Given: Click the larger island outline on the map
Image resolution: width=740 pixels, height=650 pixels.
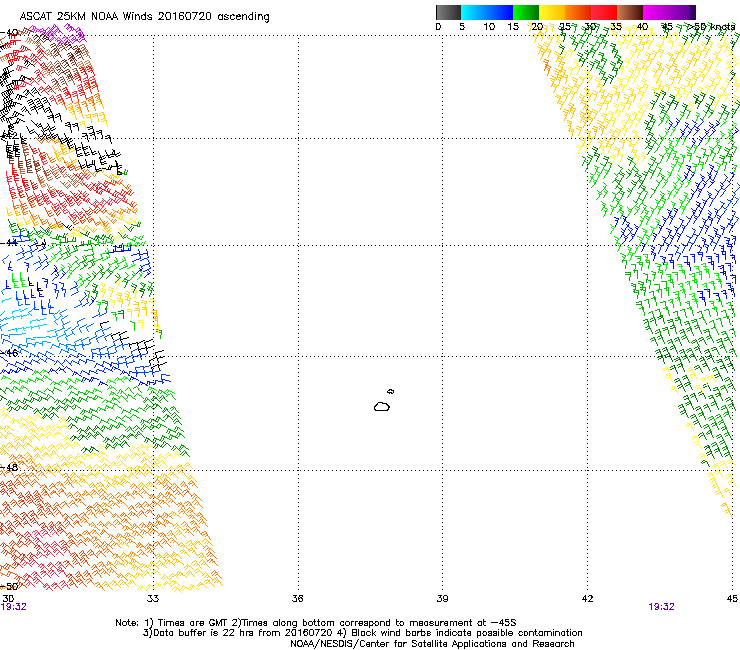Looking at the screenshot, I should click(x=382, y=406).
